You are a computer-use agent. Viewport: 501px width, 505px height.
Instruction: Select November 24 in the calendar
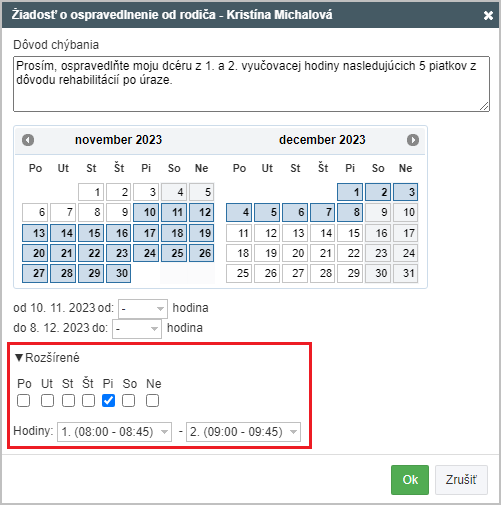point(146,253)
